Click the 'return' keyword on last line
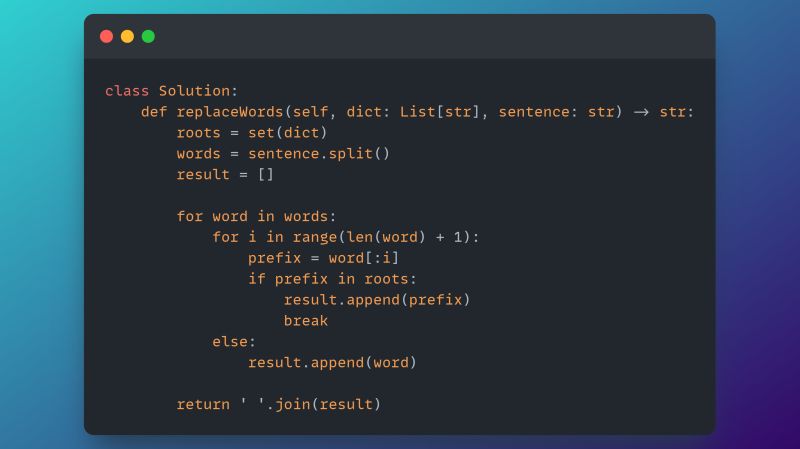 click(203, 405)
